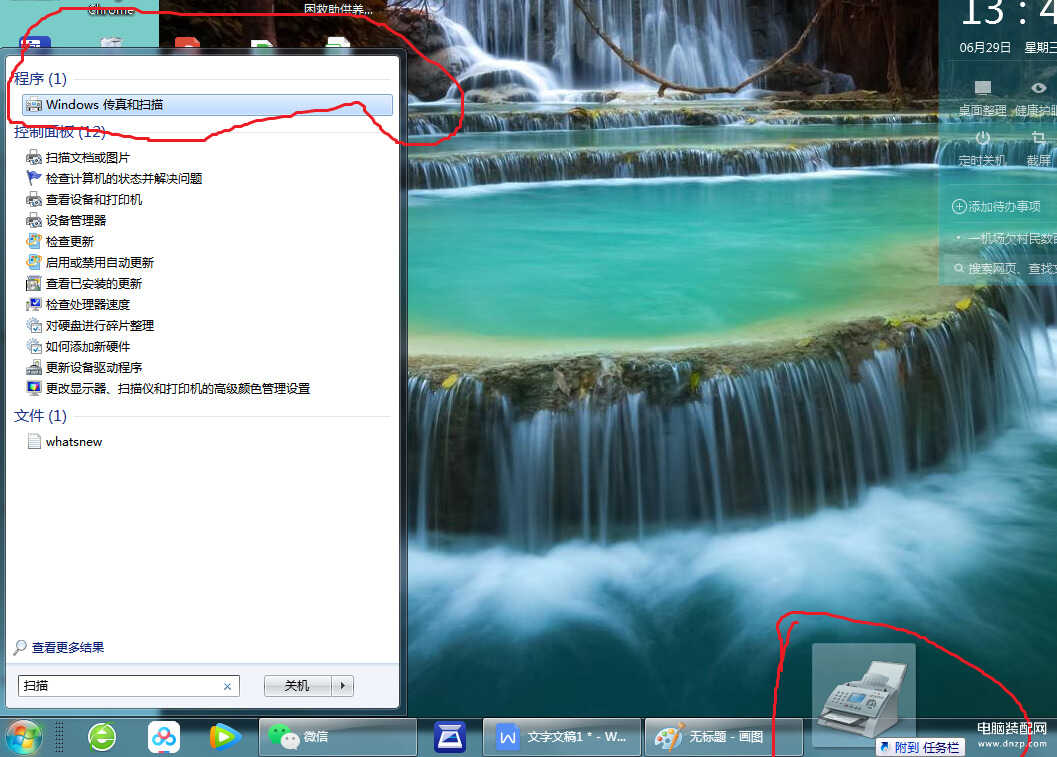Image resolution: width=1057 pixels, height=757 pixels.
Task: Open 查看更多结果 link
Action: pos(67,648)
